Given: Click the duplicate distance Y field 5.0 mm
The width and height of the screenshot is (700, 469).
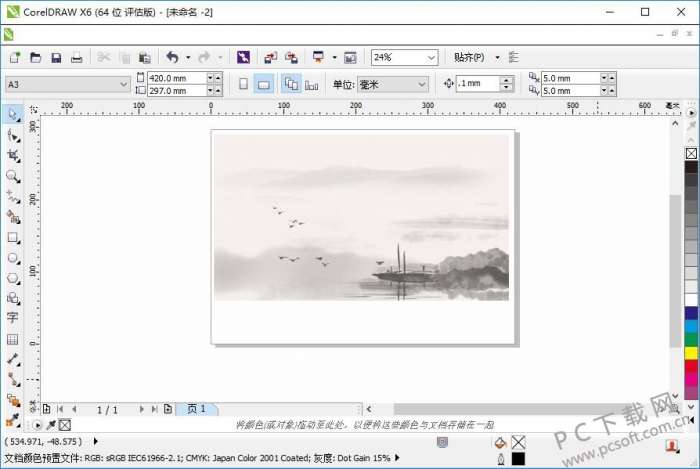Looking at the screenshot, I should click(570, 91).
